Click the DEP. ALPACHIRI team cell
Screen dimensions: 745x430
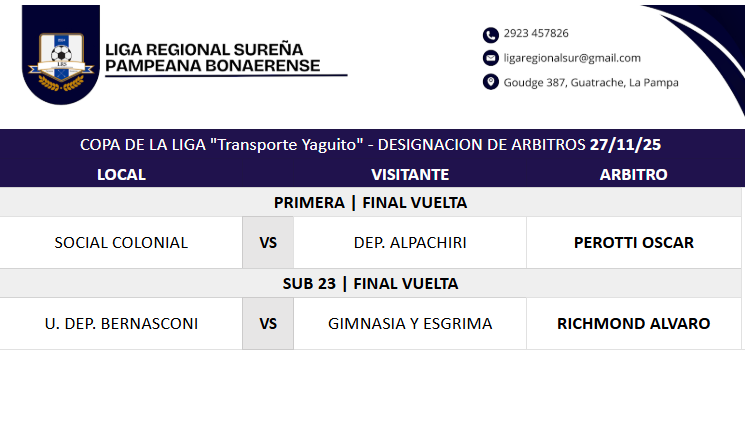pyautogui.click(x=410, y=243)
